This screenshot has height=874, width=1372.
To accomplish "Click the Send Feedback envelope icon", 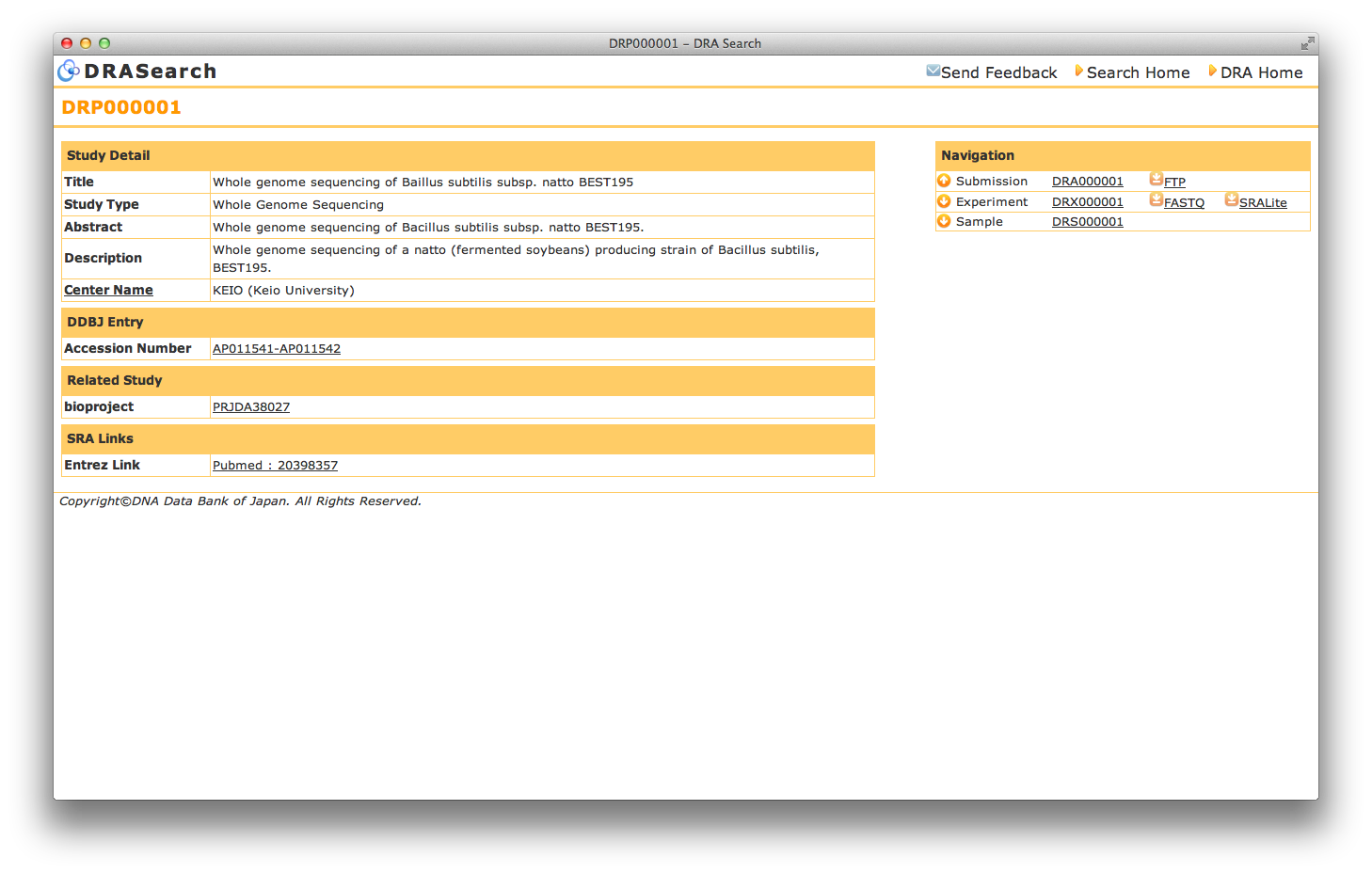I will [x=933, y=71].
